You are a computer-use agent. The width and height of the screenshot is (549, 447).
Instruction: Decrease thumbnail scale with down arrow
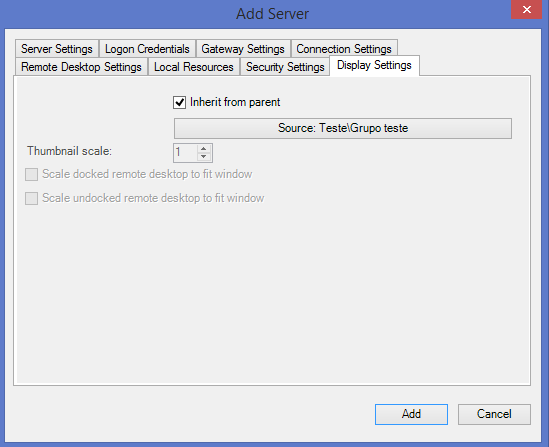pyautogui.click(x=203, y=156)
